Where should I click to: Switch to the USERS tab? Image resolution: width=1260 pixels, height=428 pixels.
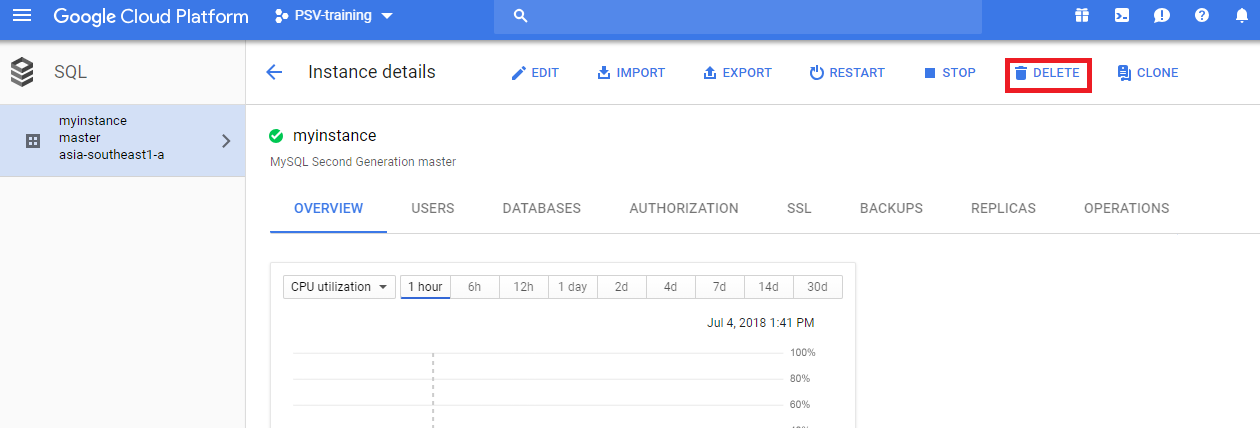tap(433, 209)
